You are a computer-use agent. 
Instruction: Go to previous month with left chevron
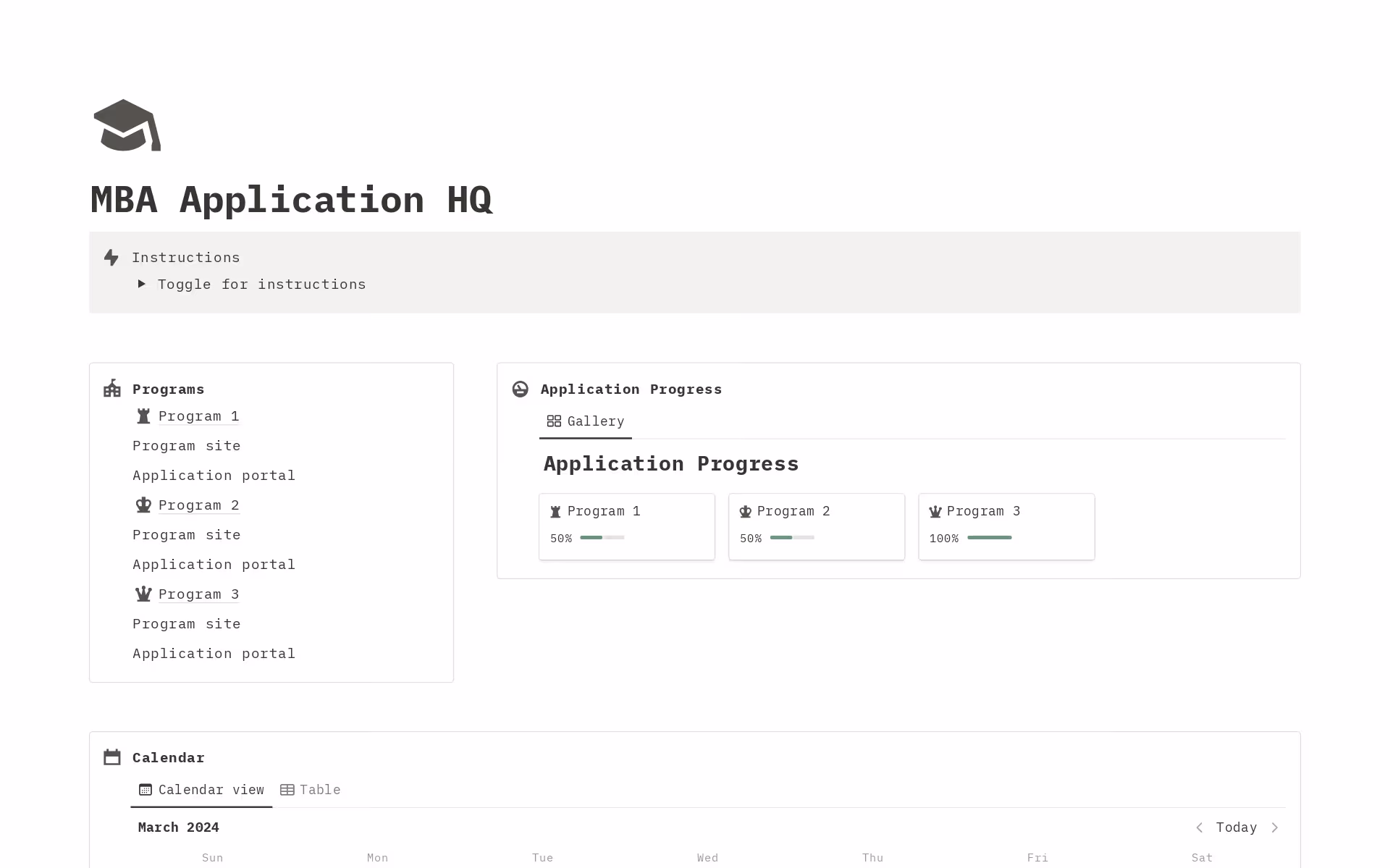pos(1199,827)
